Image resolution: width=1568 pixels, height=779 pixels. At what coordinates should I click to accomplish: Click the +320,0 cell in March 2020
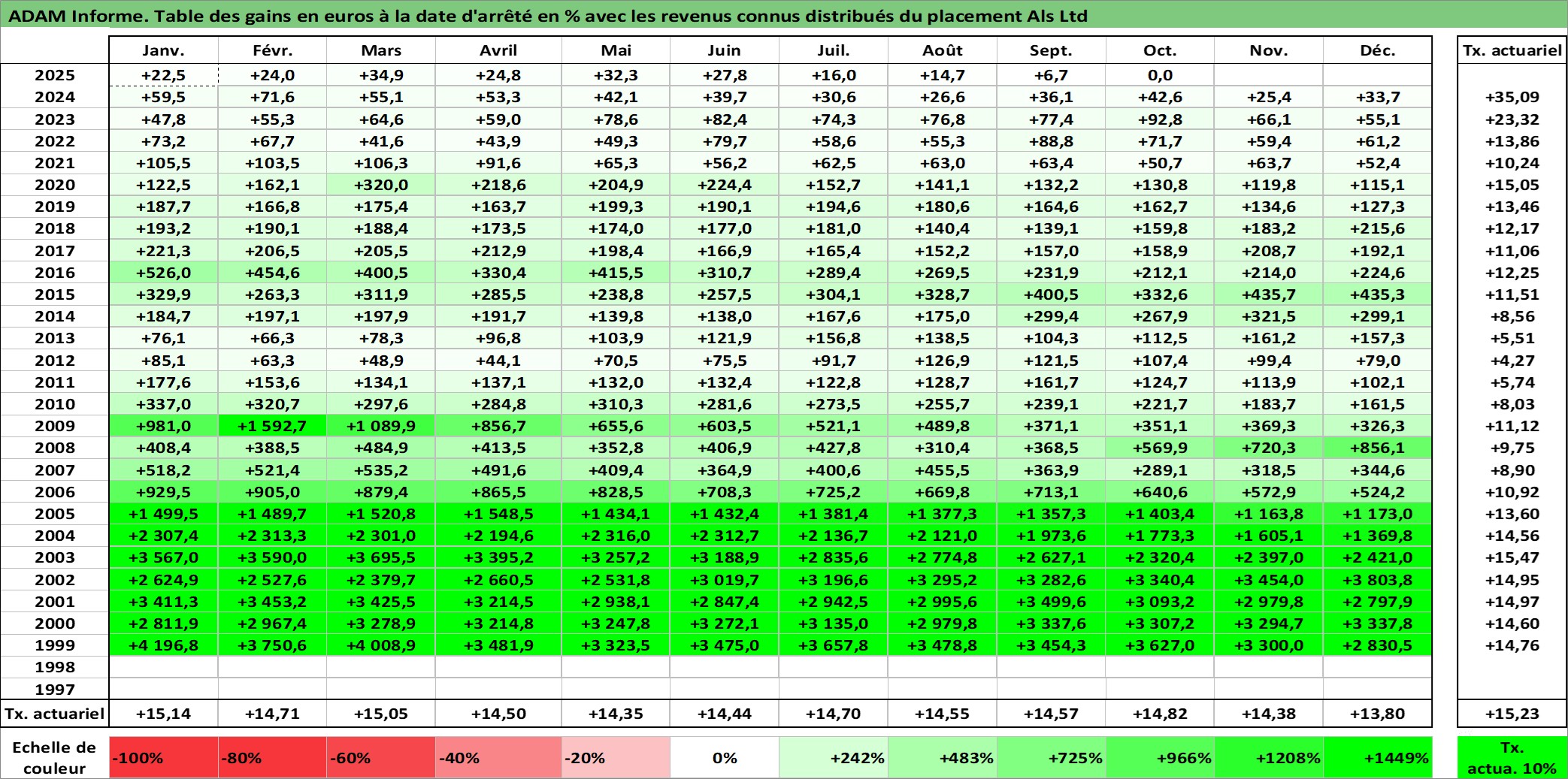381,185
